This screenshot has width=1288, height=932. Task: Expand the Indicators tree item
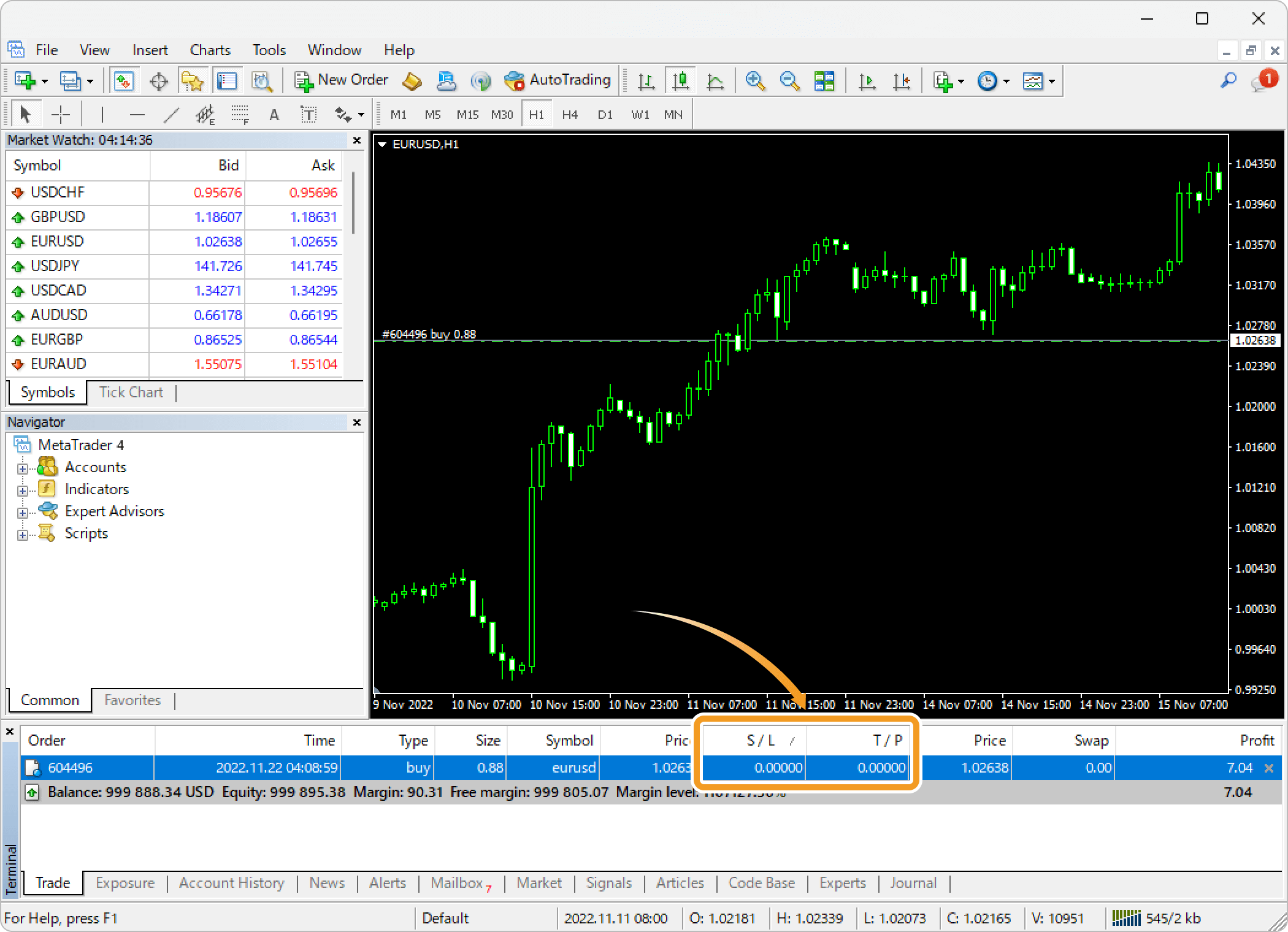pyautogui.click(x=22, y=489)
